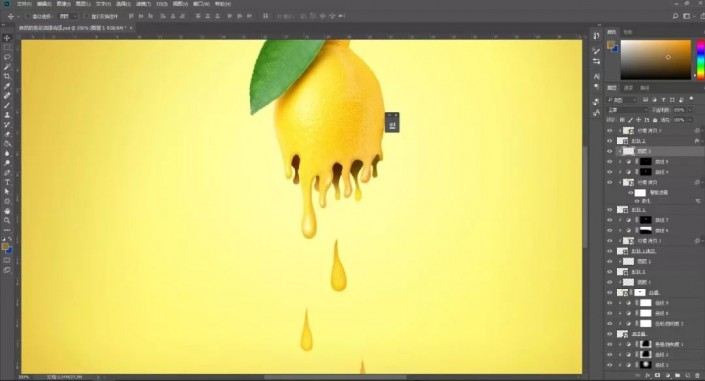Filter layers by type layers T icon
705x381 pixels.
(663, 100)
